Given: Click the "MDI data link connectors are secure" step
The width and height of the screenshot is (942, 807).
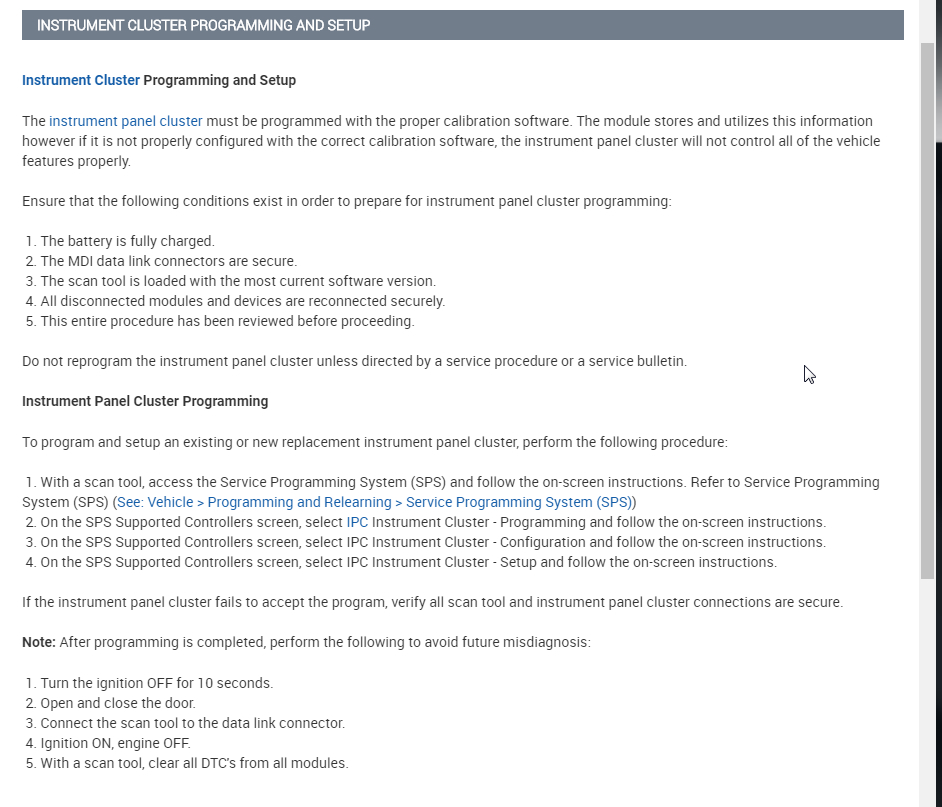Looking at the screenshot, I should [x=168, y=261].
